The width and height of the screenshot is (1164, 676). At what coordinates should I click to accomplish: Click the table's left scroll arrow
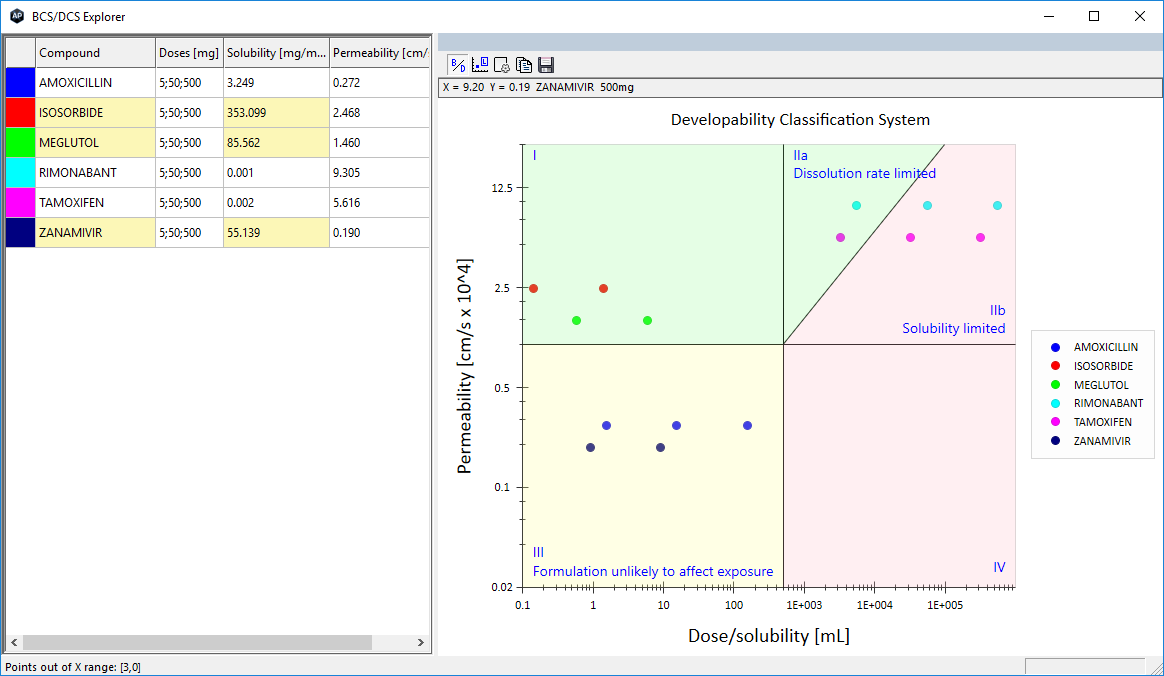click(14, 643)
